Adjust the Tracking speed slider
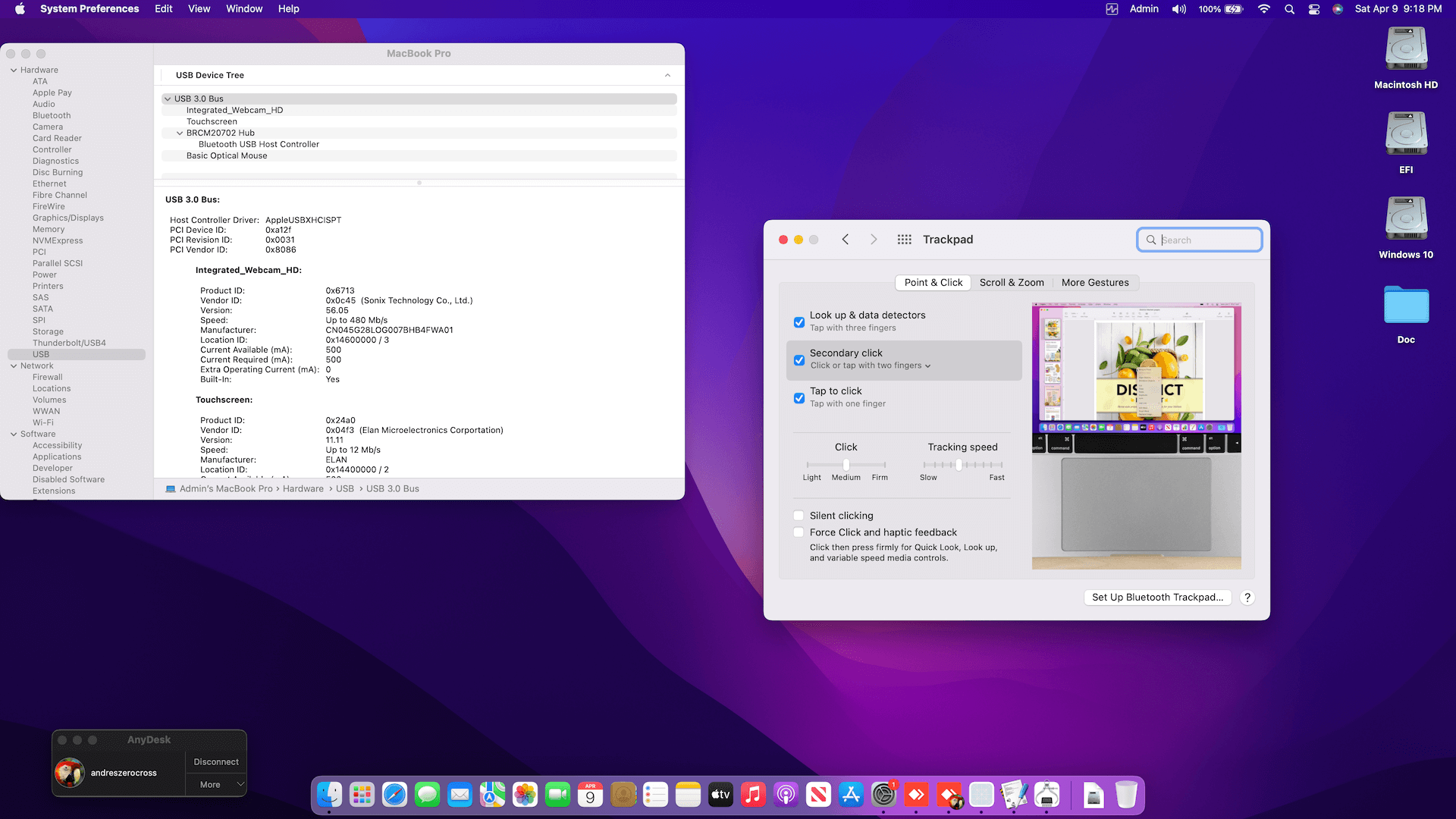 coord(959,465)
